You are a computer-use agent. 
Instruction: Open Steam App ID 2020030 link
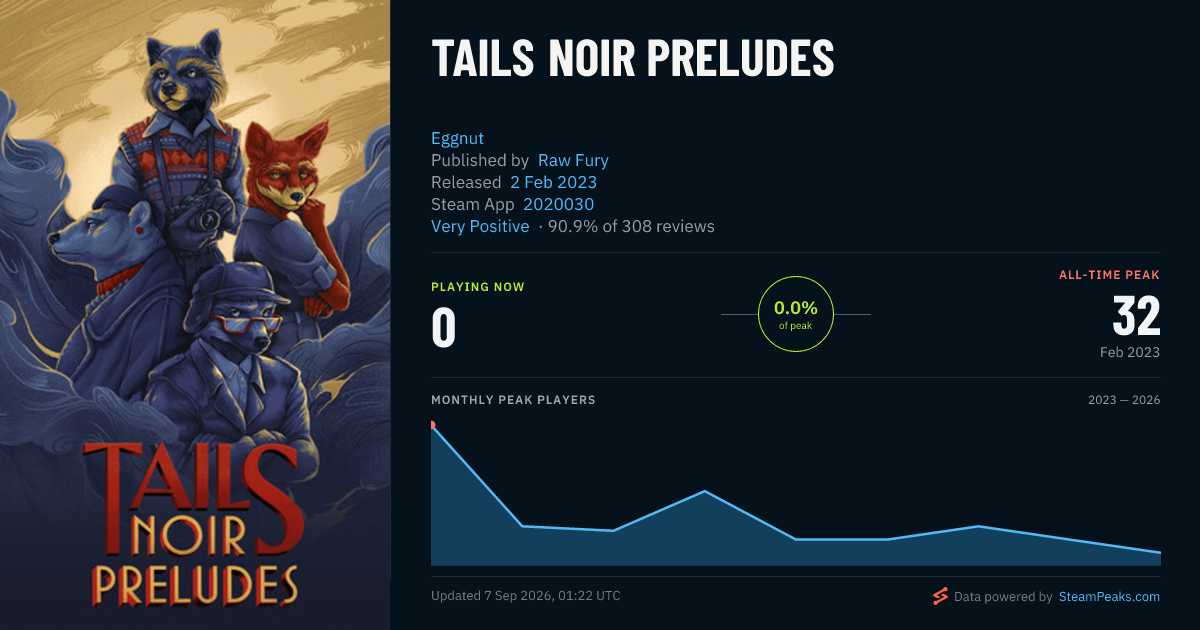click(558, 204)
